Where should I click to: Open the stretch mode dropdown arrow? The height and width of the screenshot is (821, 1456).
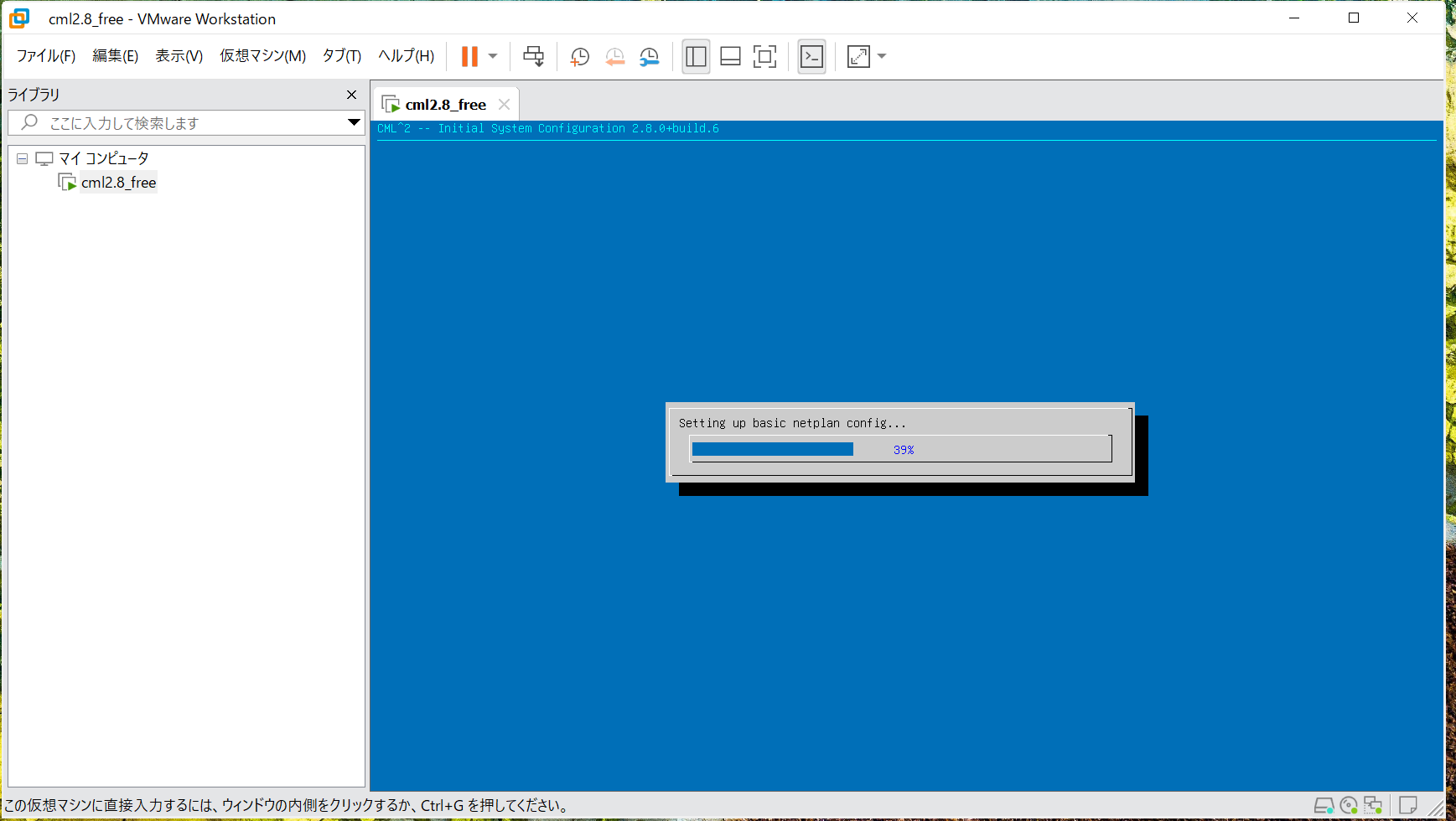pos(882,56)
